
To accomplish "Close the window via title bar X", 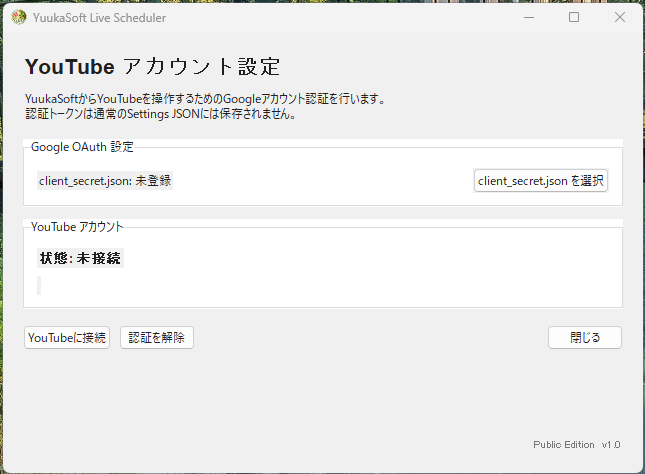I will click(620, 17).
